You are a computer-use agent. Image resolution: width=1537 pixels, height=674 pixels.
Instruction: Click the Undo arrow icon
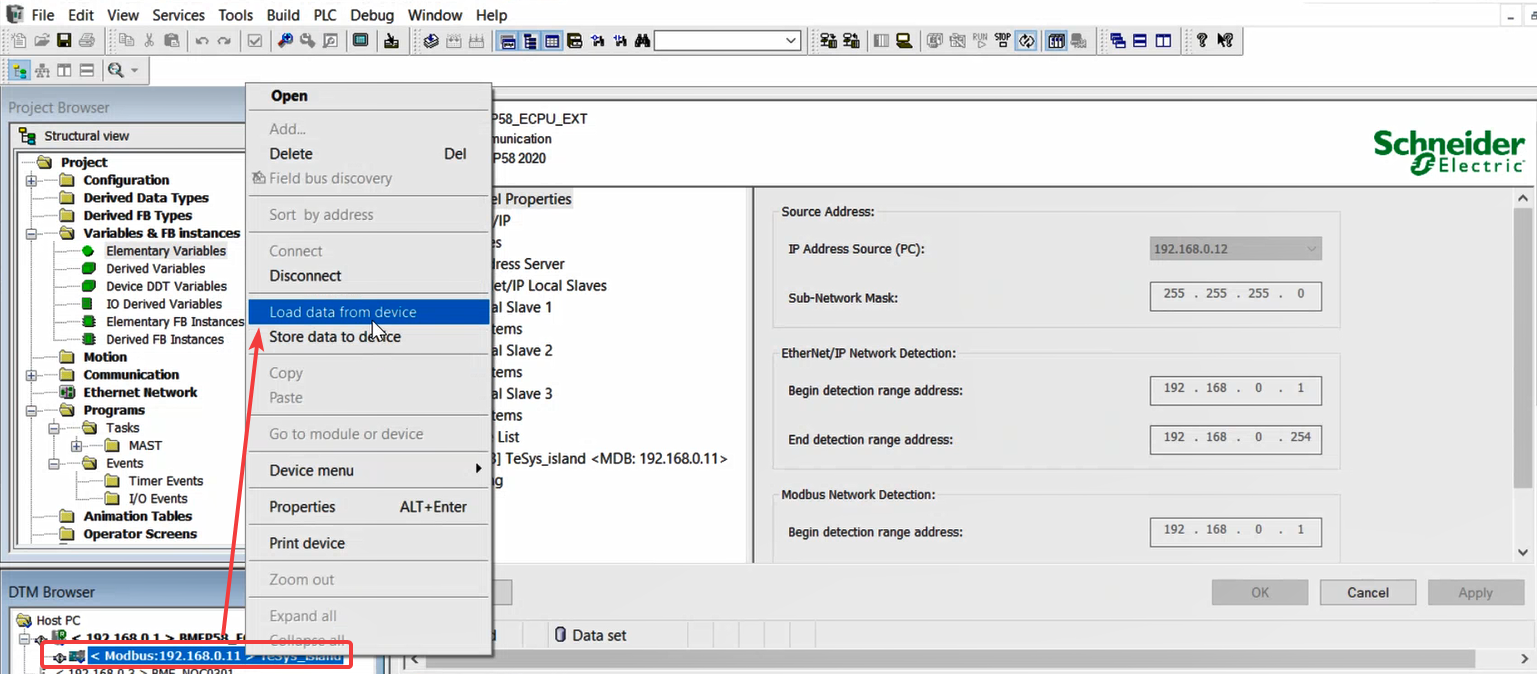(x=202, y=41)
